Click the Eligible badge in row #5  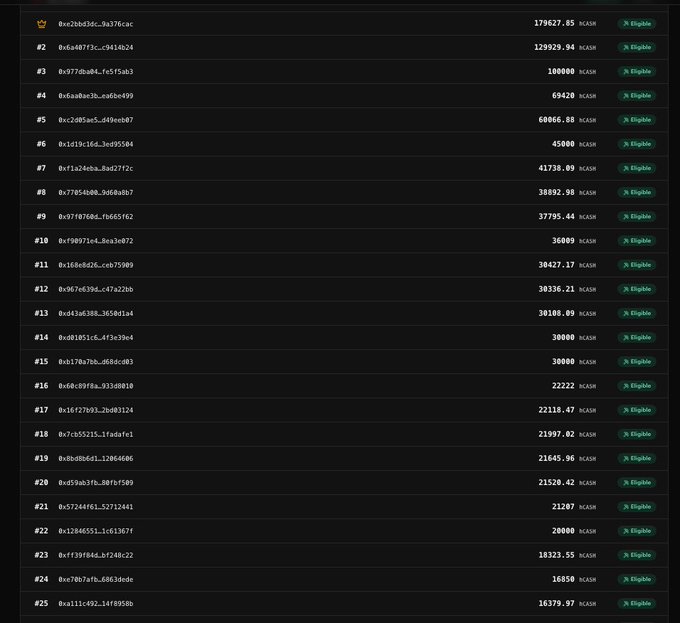pos(637,120)
